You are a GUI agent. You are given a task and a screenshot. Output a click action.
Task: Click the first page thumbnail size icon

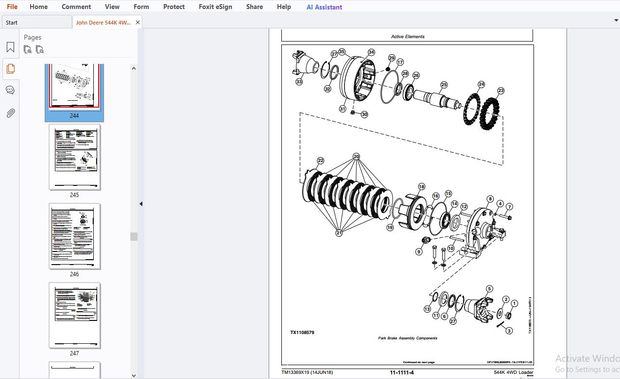pos(28,50)
